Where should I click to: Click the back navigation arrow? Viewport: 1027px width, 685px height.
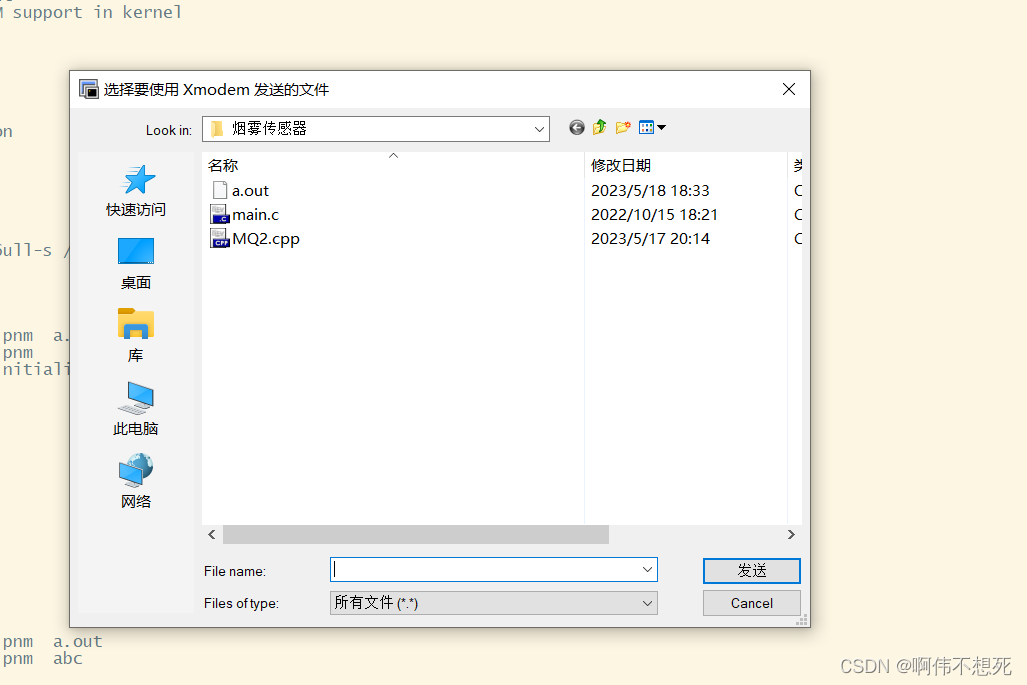[576, 127]
